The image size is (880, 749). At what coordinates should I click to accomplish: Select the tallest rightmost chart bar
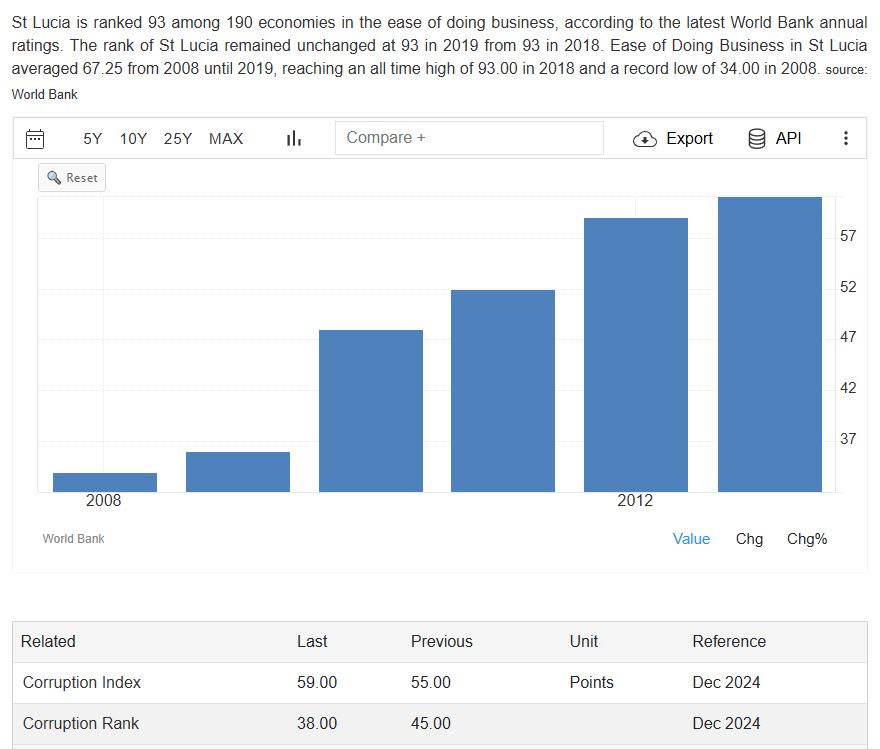coord(769,345)
